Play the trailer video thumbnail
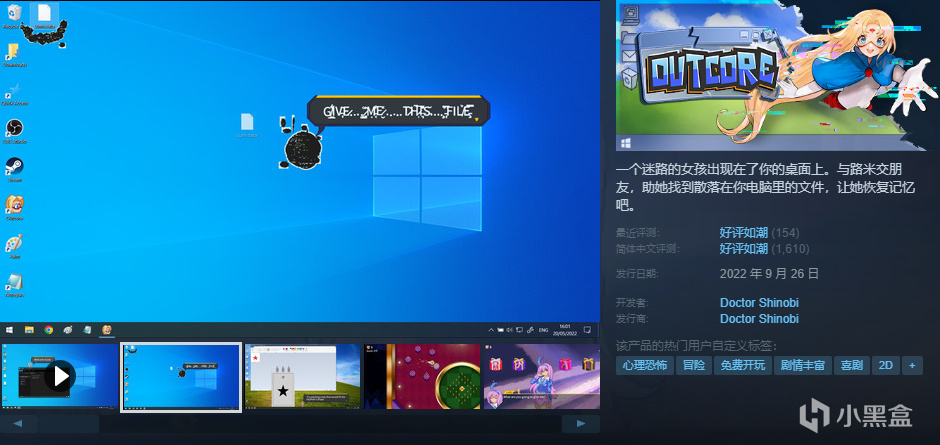Viewport: 940px width, 445px height. click(60, 376)
